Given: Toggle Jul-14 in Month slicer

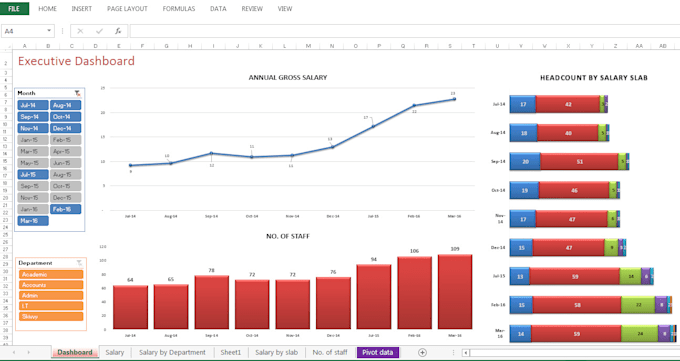Looking at the screenshot, I should coord(33,105).
